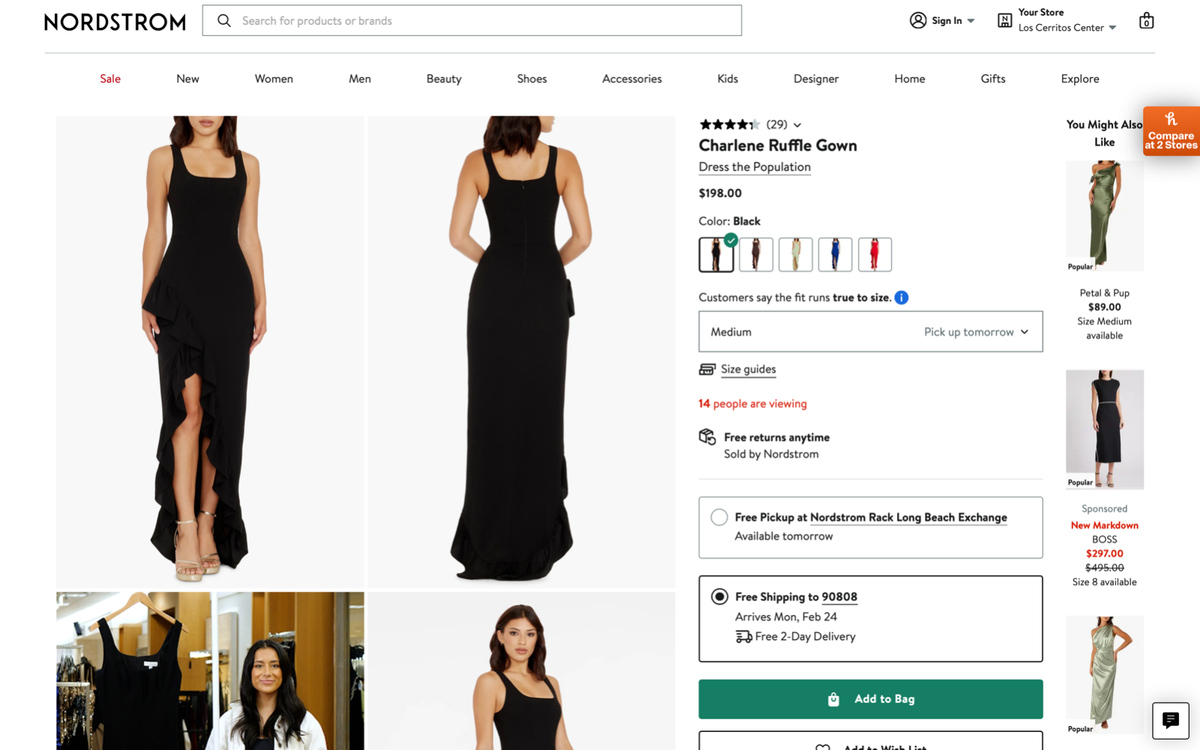Open the Men menu

360,79
